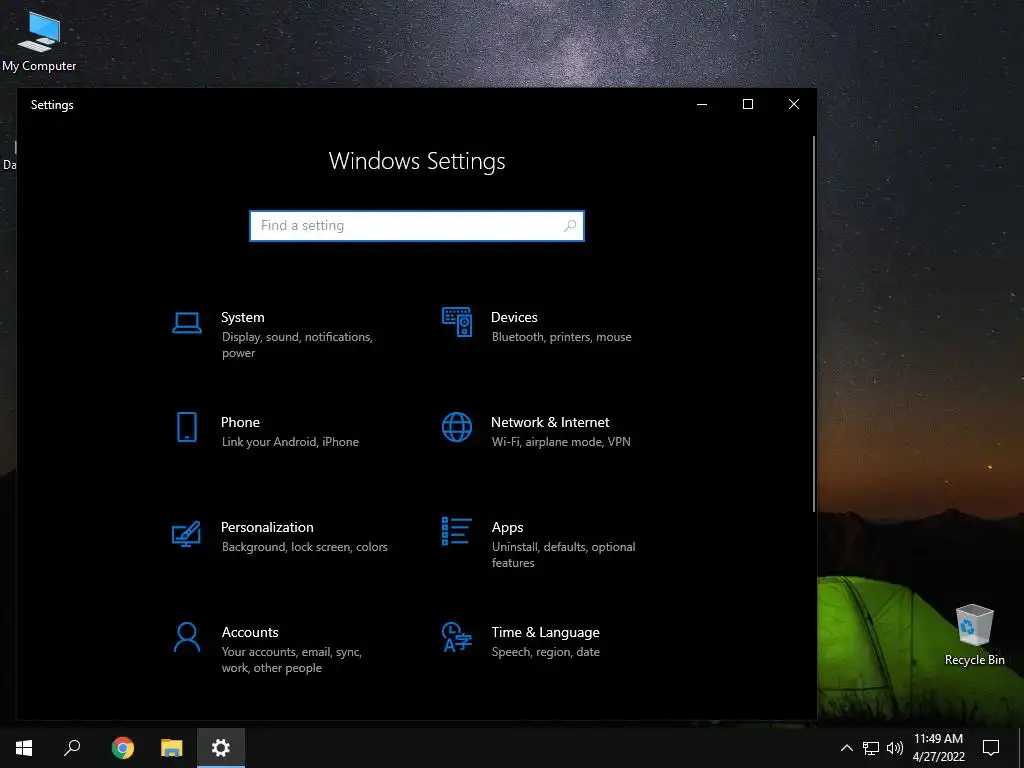Viewport: 1024px width, 768px height.
Task: Close the Settings window
Action: click(793, 104)
